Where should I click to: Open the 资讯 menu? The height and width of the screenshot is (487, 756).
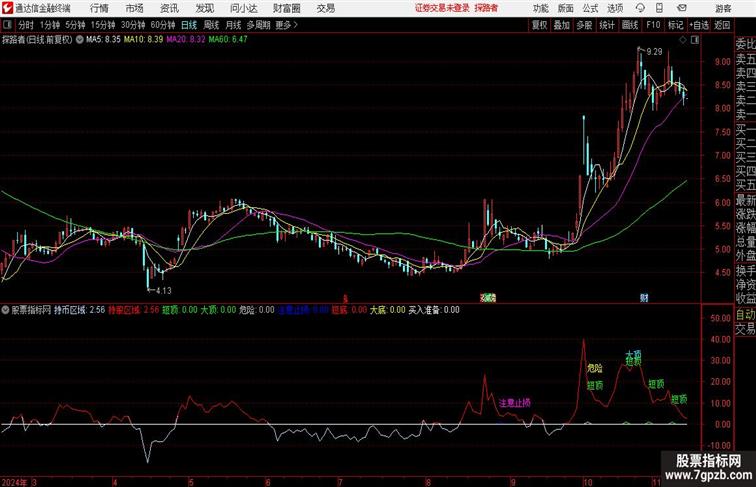point(169,8)
